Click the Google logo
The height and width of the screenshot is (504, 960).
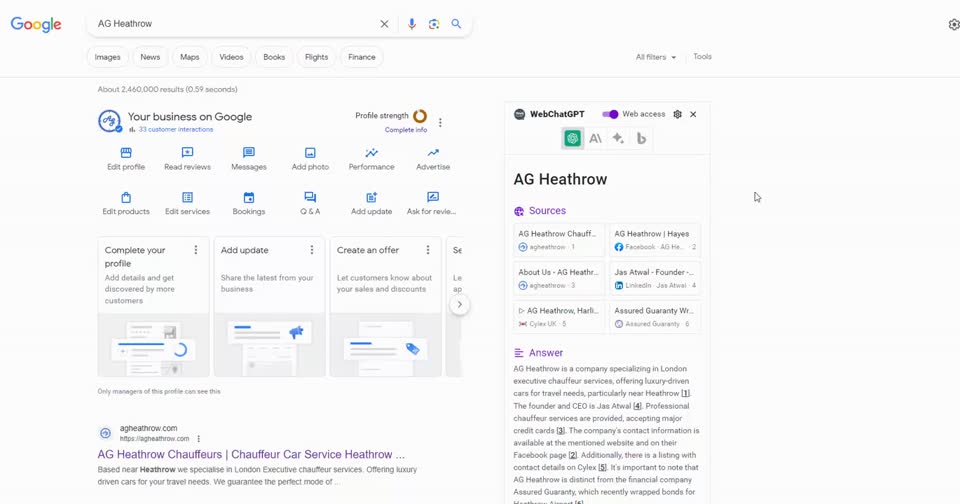coord(36,24)
